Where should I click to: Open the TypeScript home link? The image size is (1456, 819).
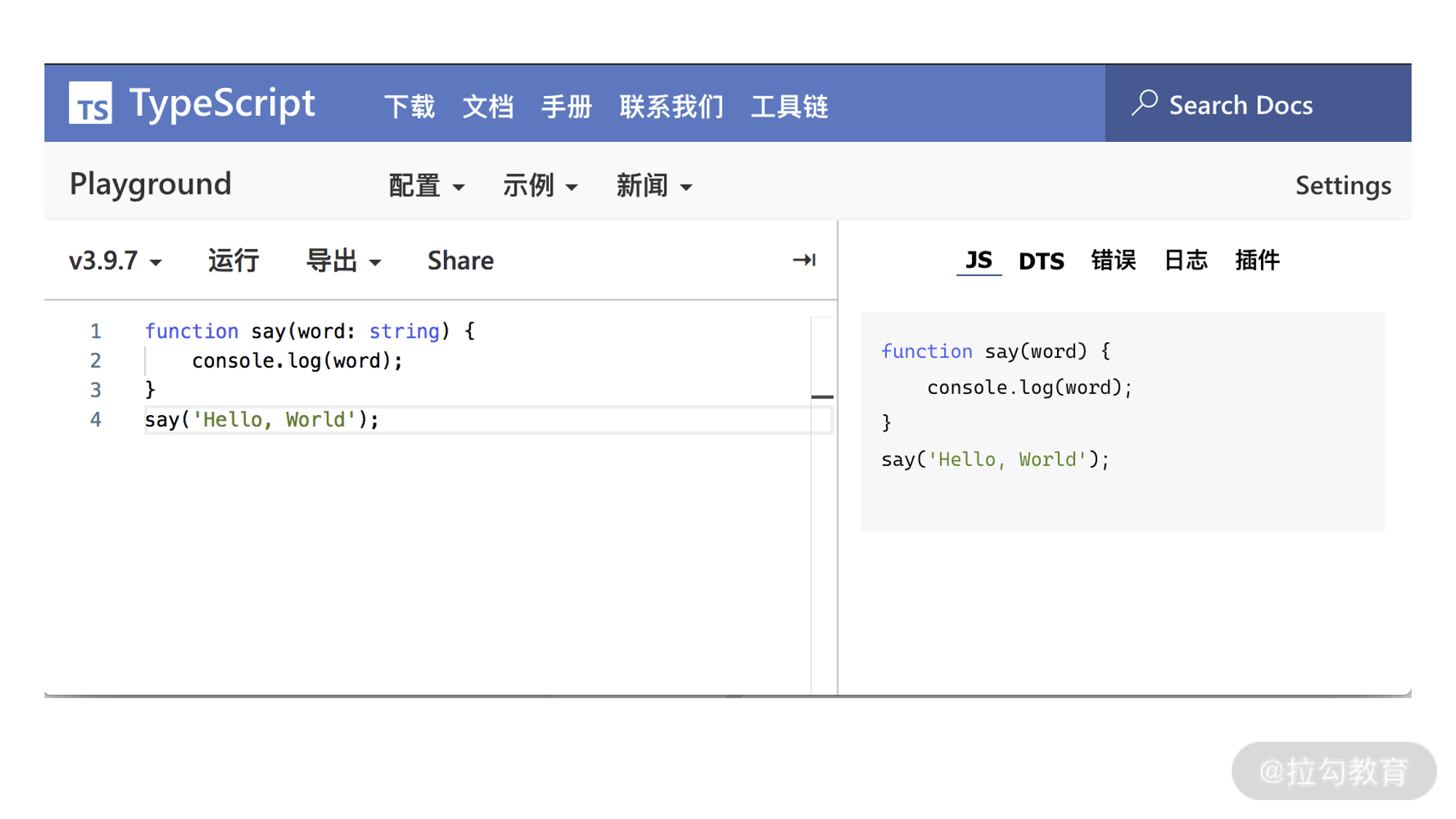click(222, 103)
